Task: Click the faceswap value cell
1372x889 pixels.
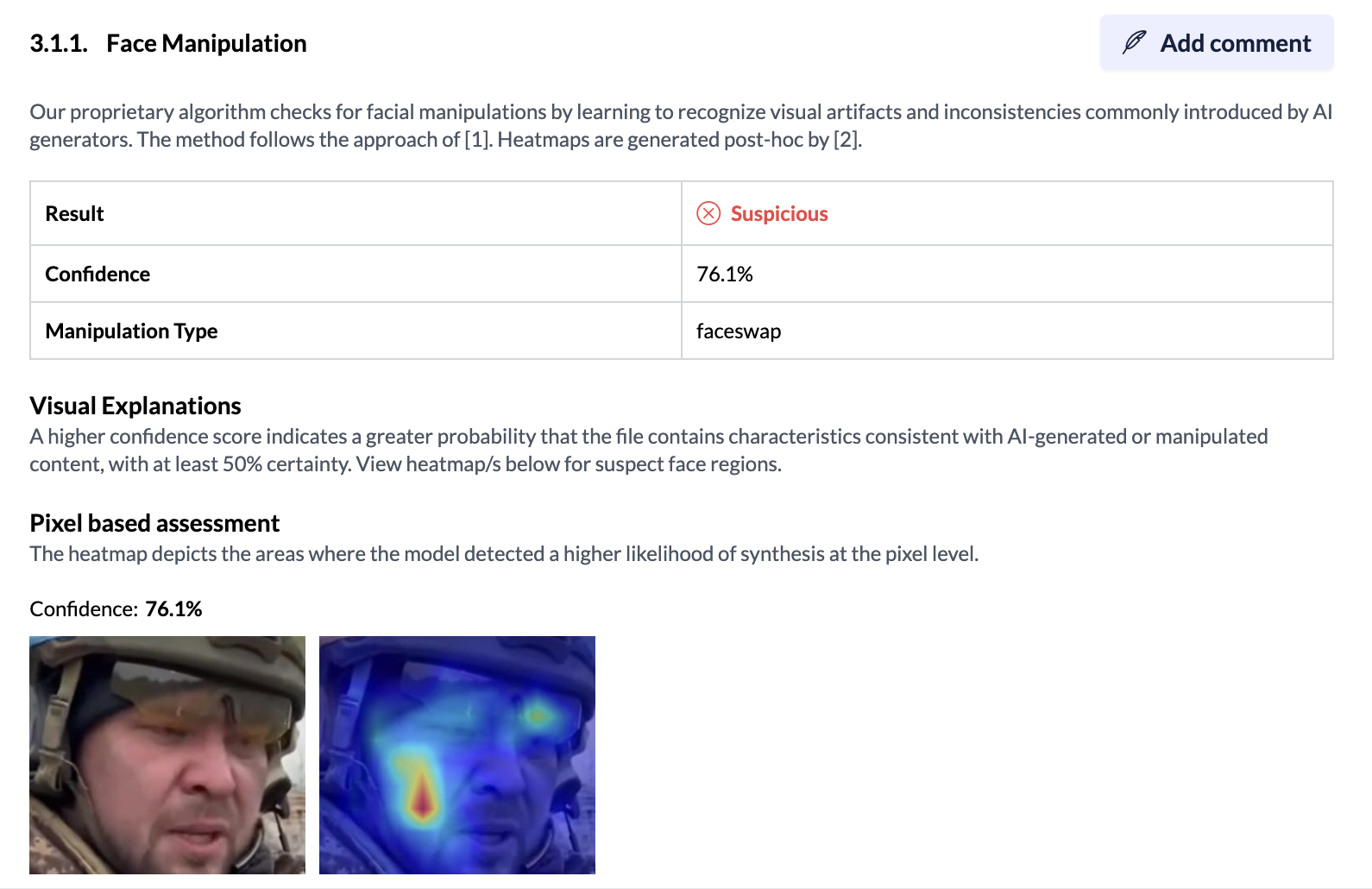Action: tap(739, 331)
